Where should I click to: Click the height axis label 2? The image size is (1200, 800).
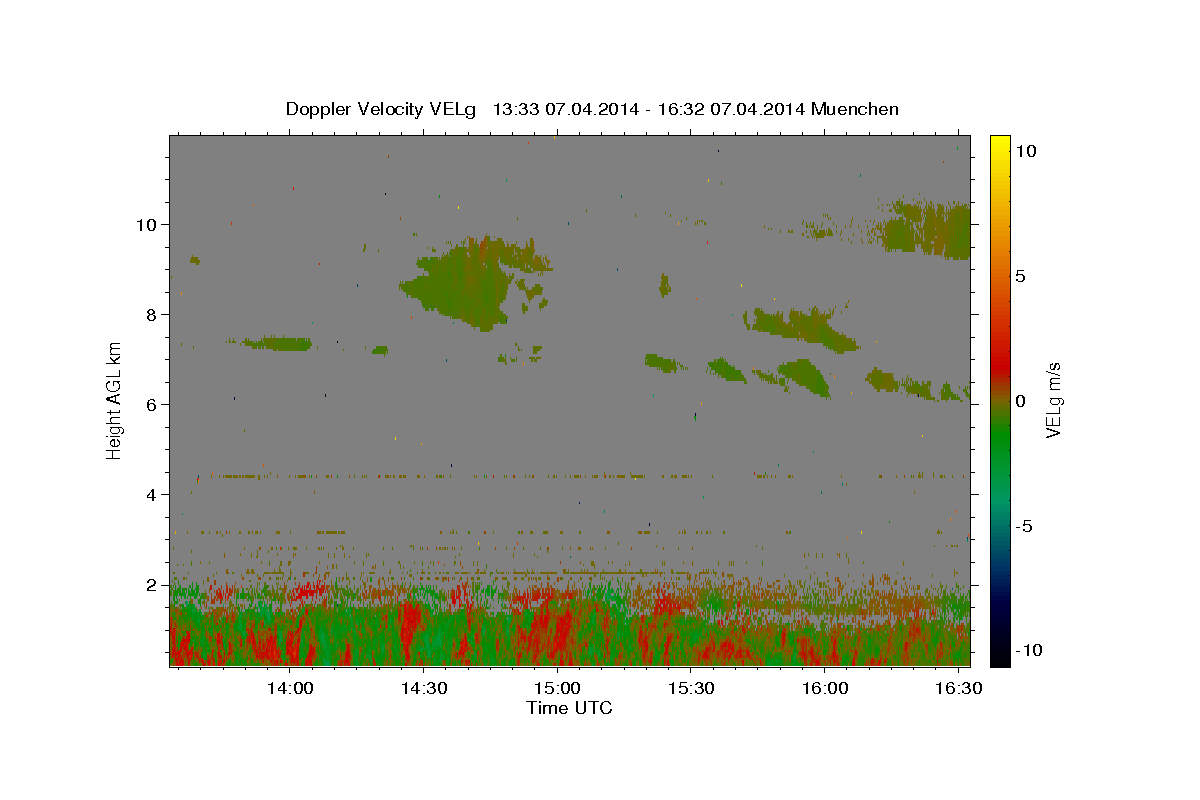[x=152, y=585]
